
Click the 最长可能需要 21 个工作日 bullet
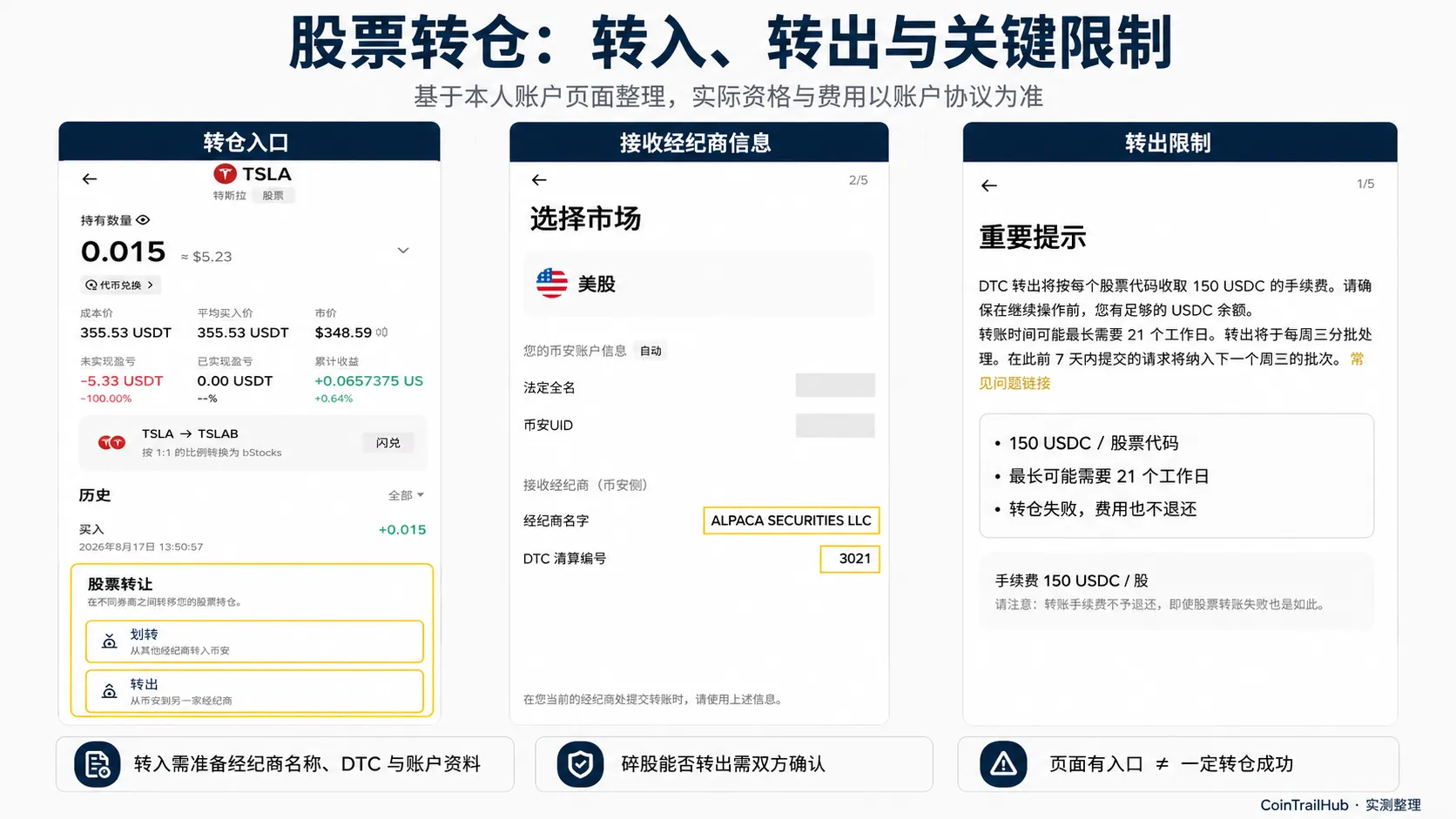(1102, 476)
